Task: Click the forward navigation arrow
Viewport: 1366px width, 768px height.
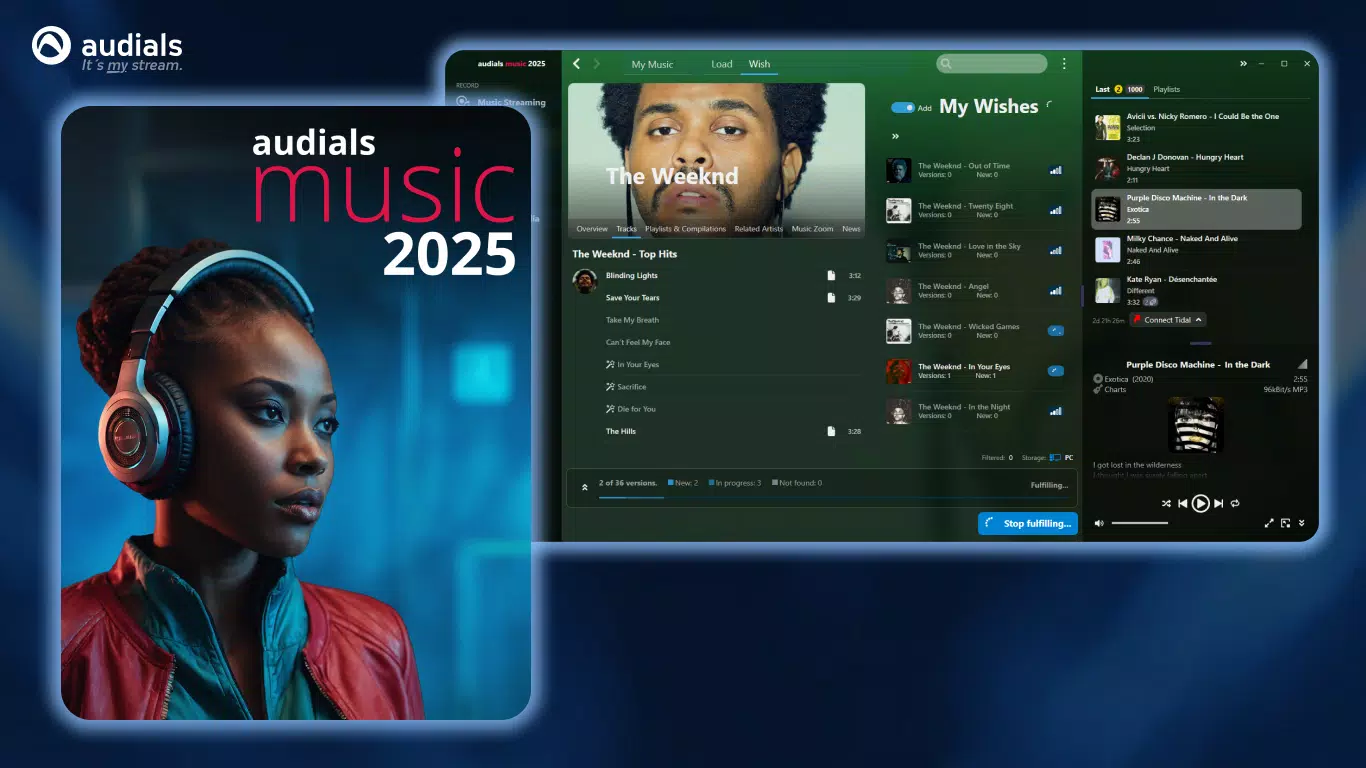Action: pos(597,64)
